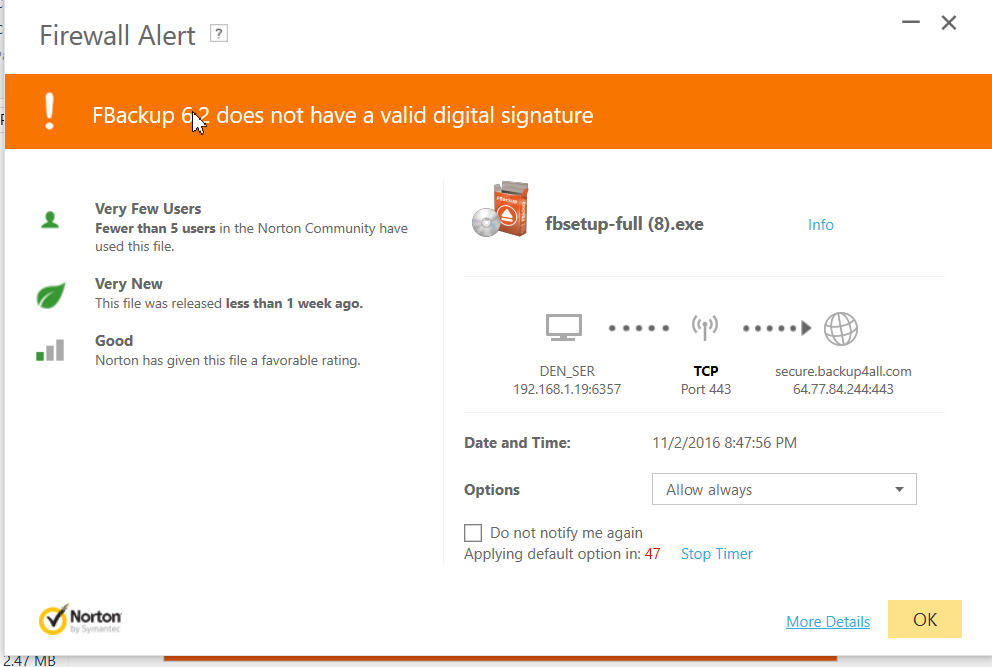Click the Good rating bar-chart icon
The width and height of the screenshot is (992, 667).
coord(50,350)
